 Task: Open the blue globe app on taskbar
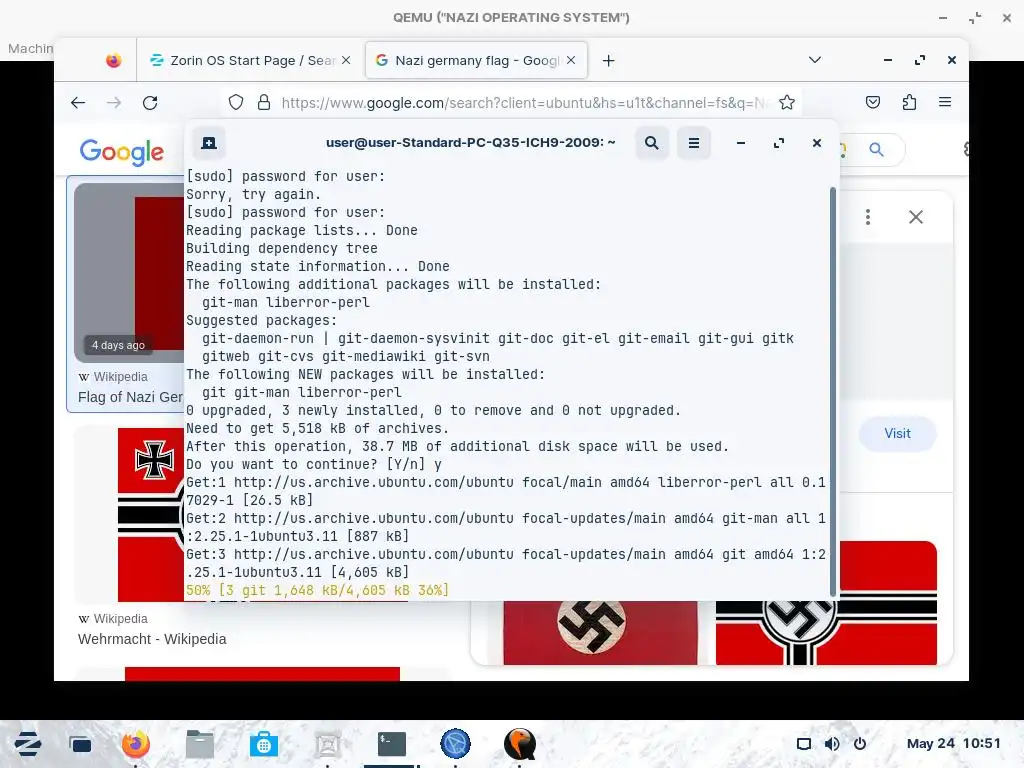(x=455, y=744)
